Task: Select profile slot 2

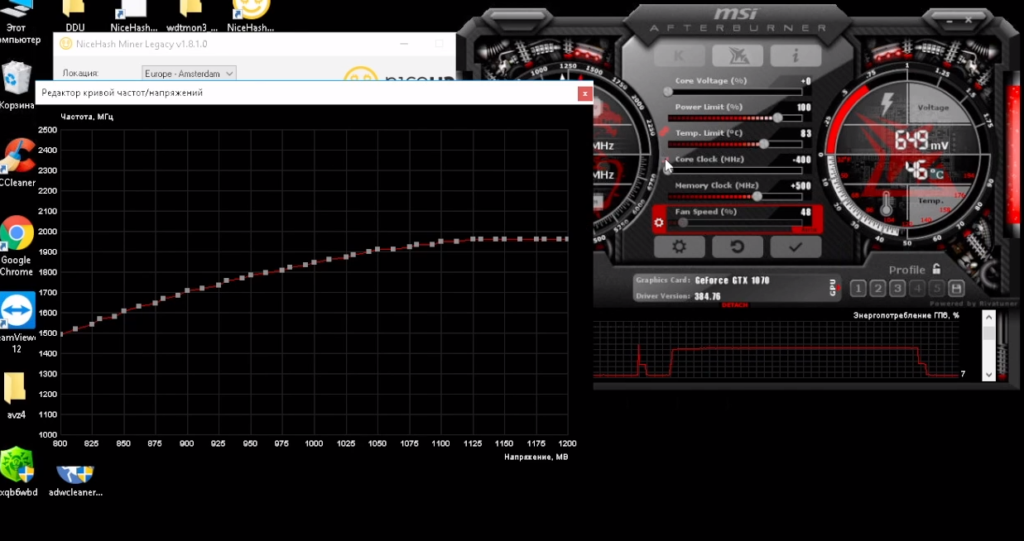Action: (878, 288)
